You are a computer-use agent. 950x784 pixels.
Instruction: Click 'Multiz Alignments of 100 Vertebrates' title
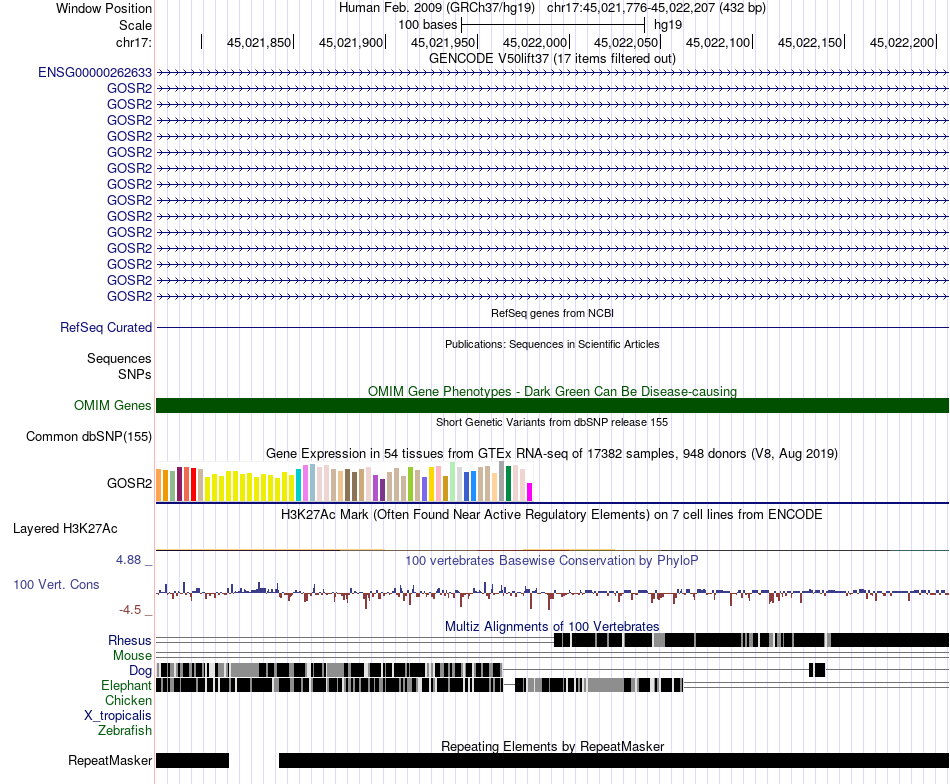(552, 626)
